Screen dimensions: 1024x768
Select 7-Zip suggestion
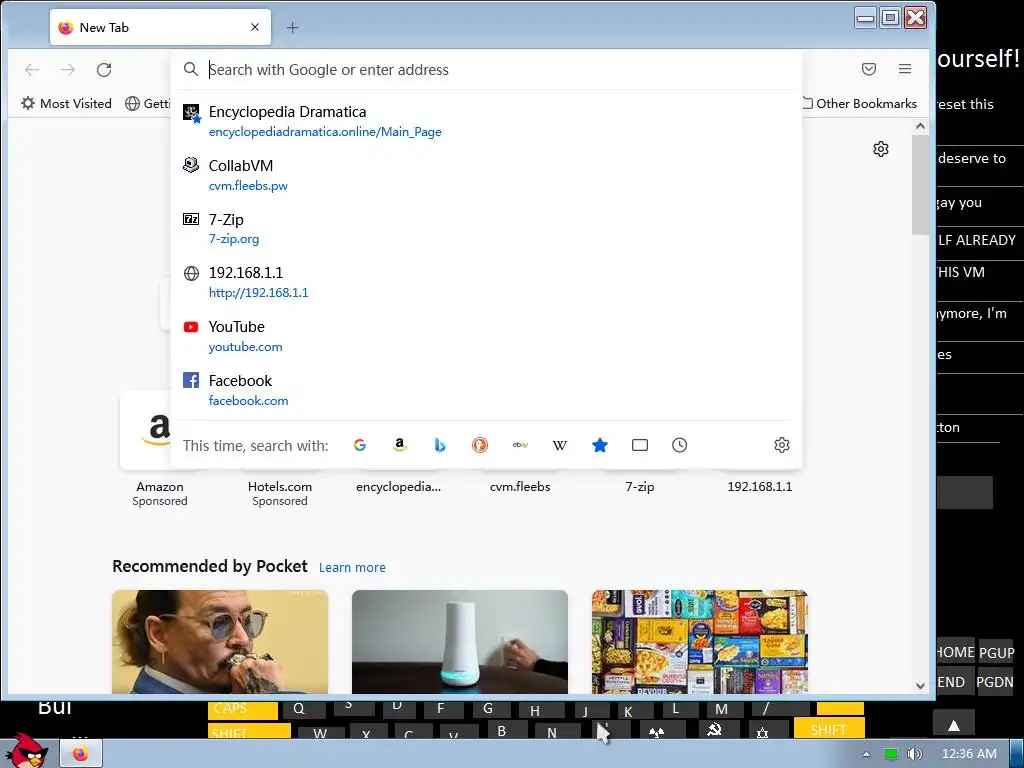coord(486,229)
